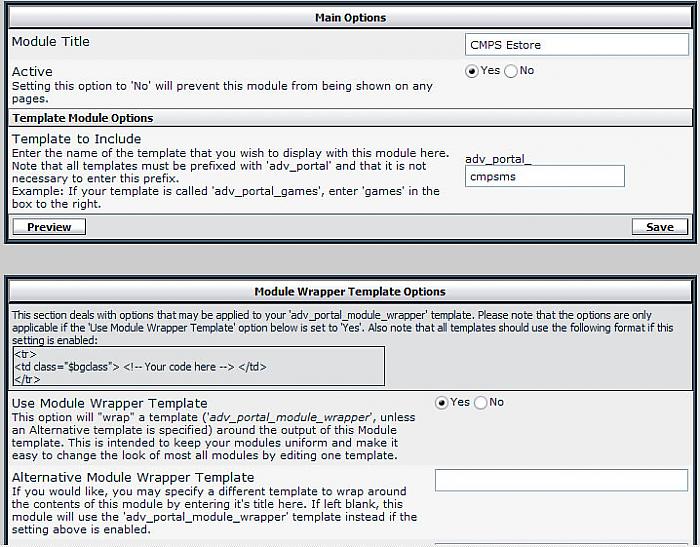Click the Template to Include label
The width and height of the screenshot is (700, 547).
pos(76,139)
